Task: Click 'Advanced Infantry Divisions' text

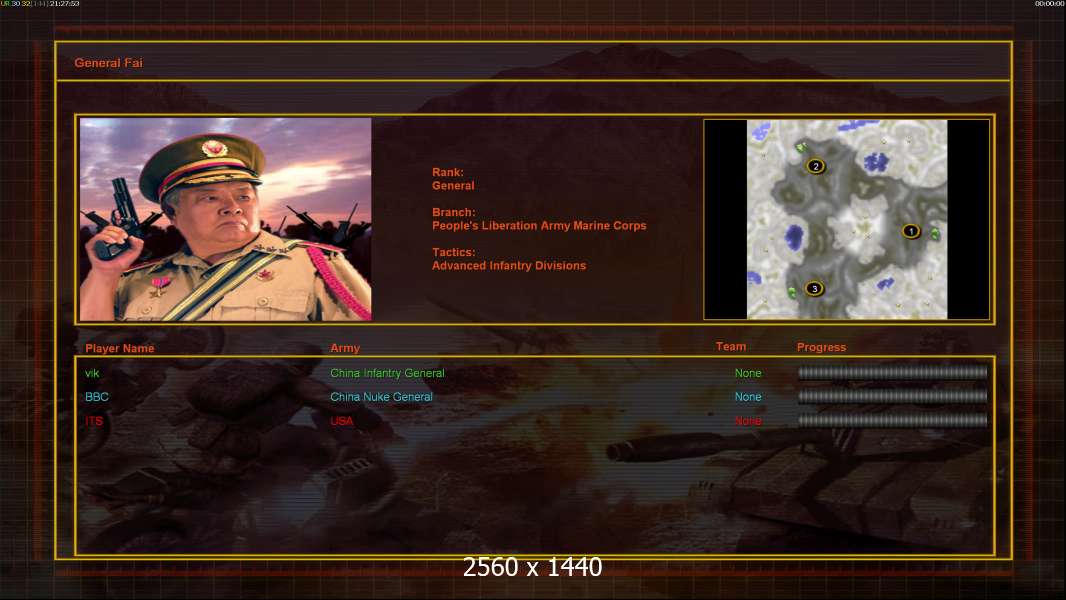Action: tap(509, 266)
